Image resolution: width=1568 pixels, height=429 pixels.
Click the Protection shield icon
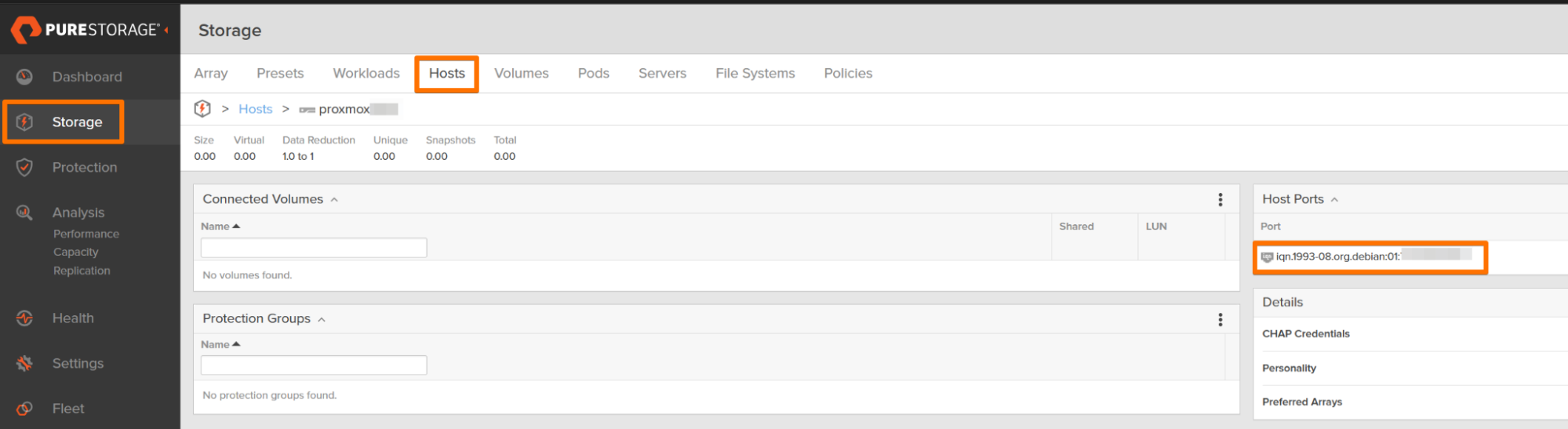coord(25,167)
